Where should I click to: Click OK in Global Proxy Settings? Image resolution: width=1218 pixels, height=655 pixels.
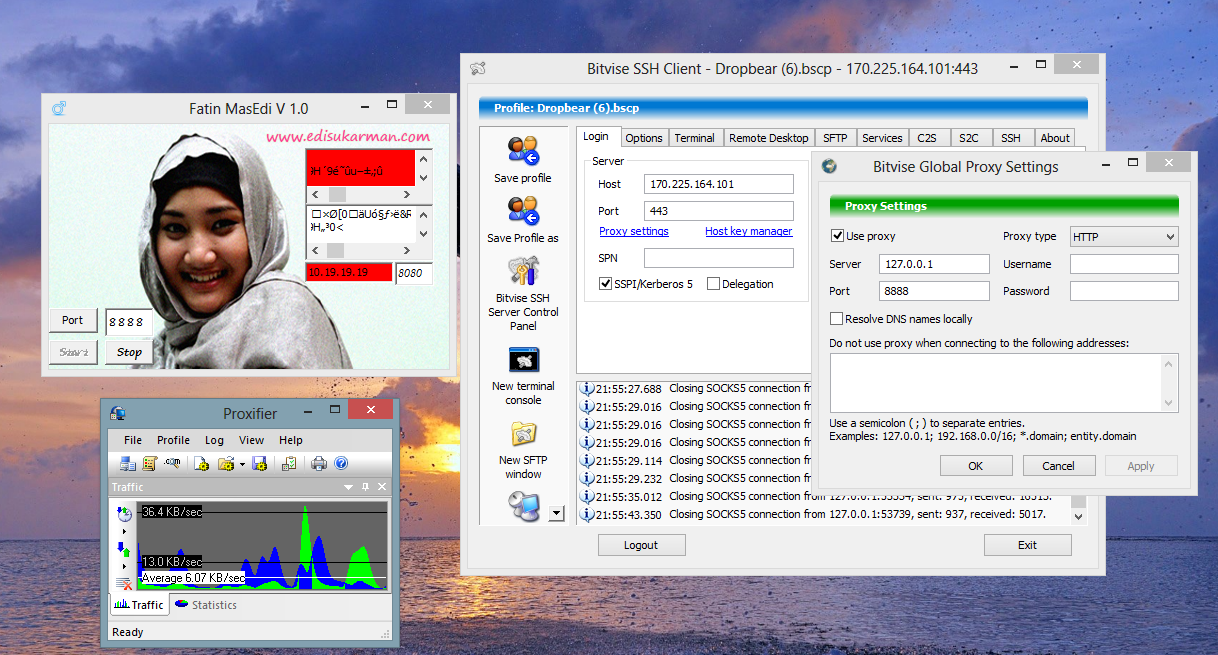[976, 466]
